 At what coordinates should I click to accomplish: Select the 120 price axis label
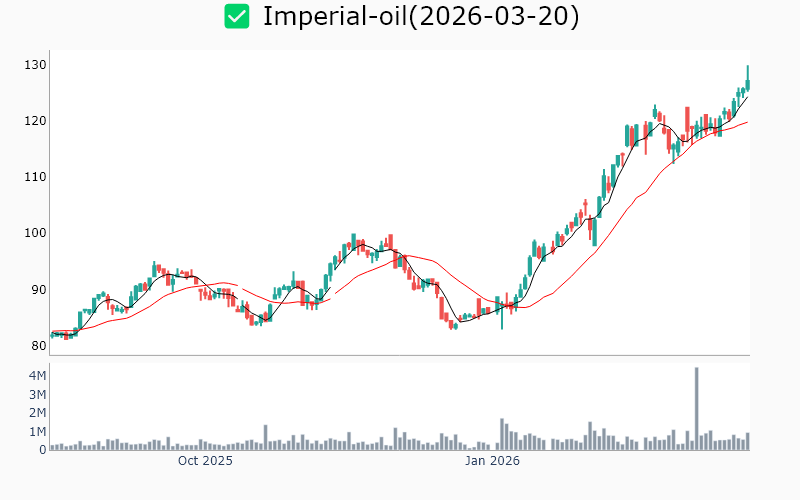[37, 121]
